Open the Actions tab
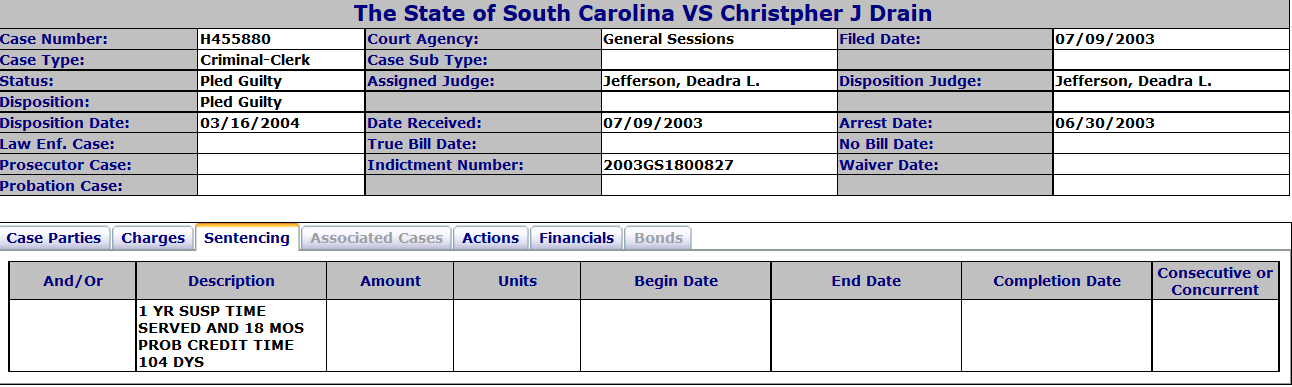 point(490,238)
